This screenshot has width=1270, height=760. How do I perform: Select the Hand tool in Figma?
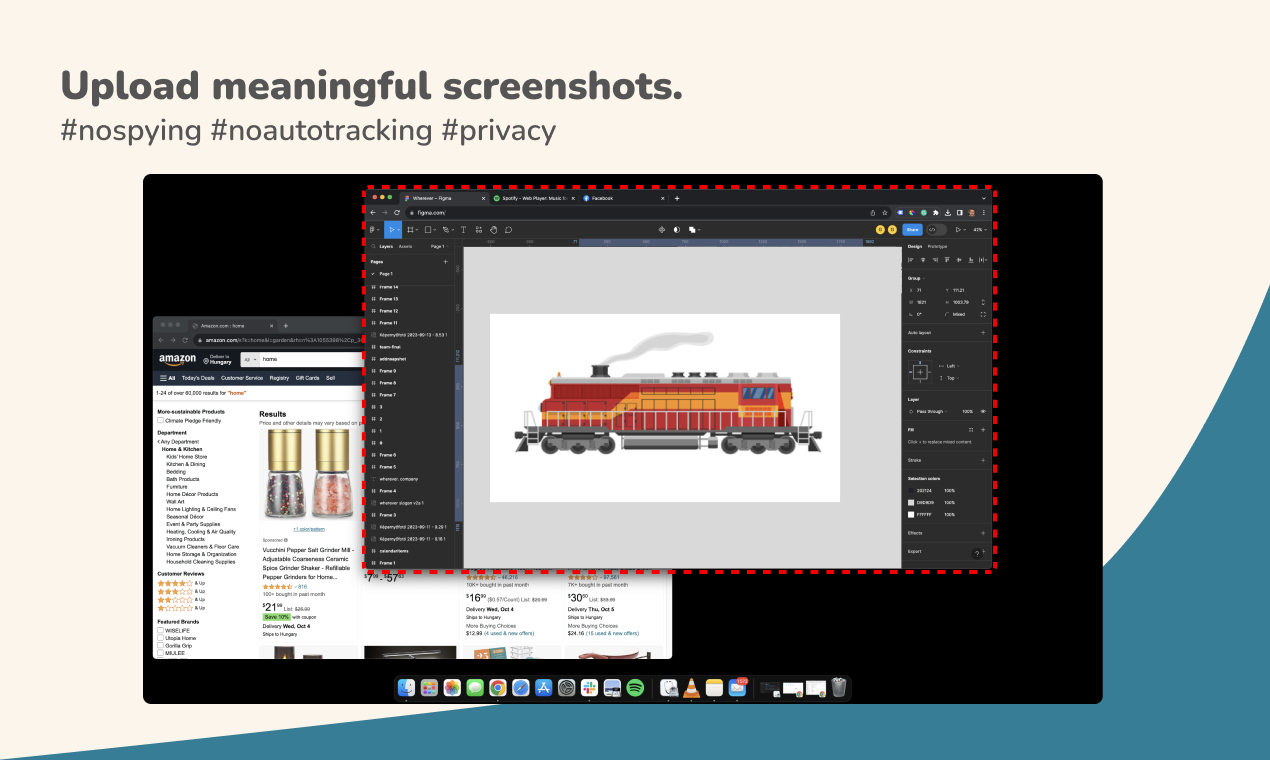pos(493,229)
